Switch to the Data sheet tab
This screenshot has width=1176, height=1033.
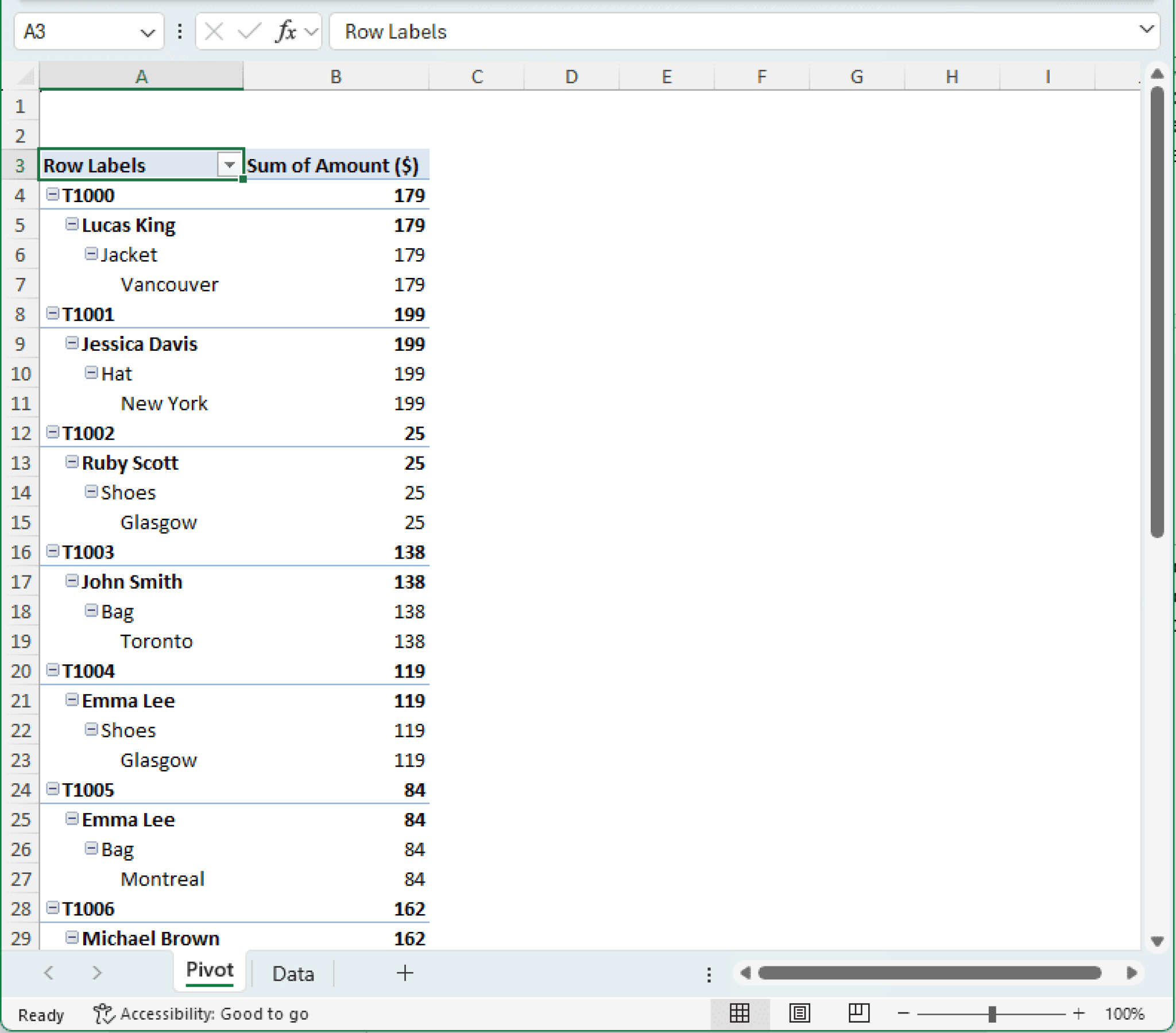pyautogui.click(x=293, y=974)
